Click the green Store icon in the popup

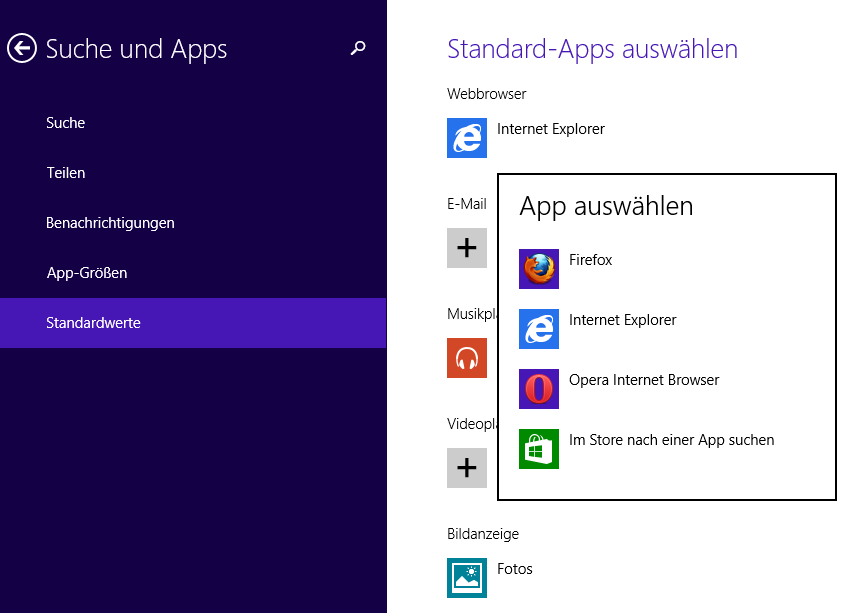[x=539, y=449]
